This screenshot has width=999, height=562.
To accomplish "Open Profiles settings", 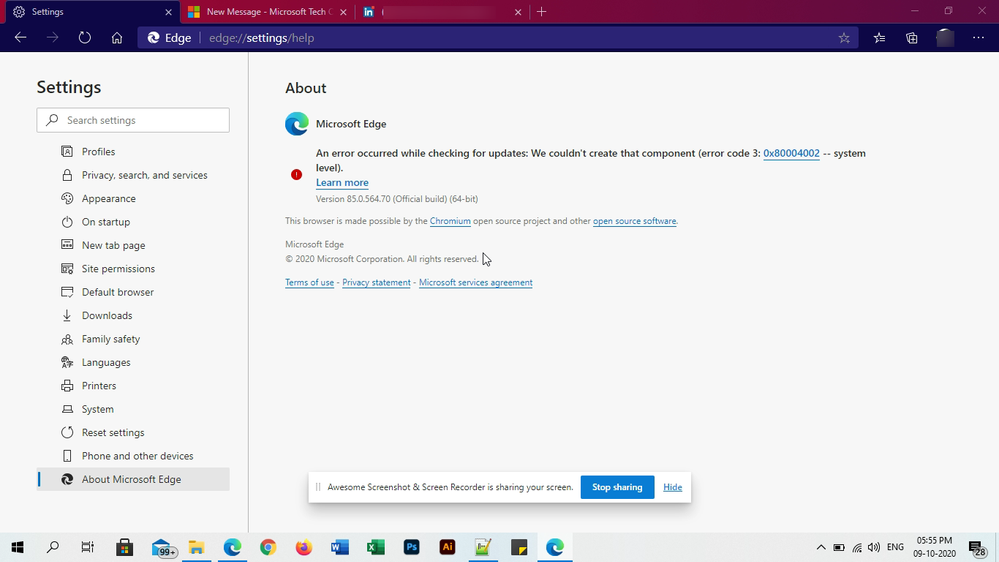I will (98, 152).
